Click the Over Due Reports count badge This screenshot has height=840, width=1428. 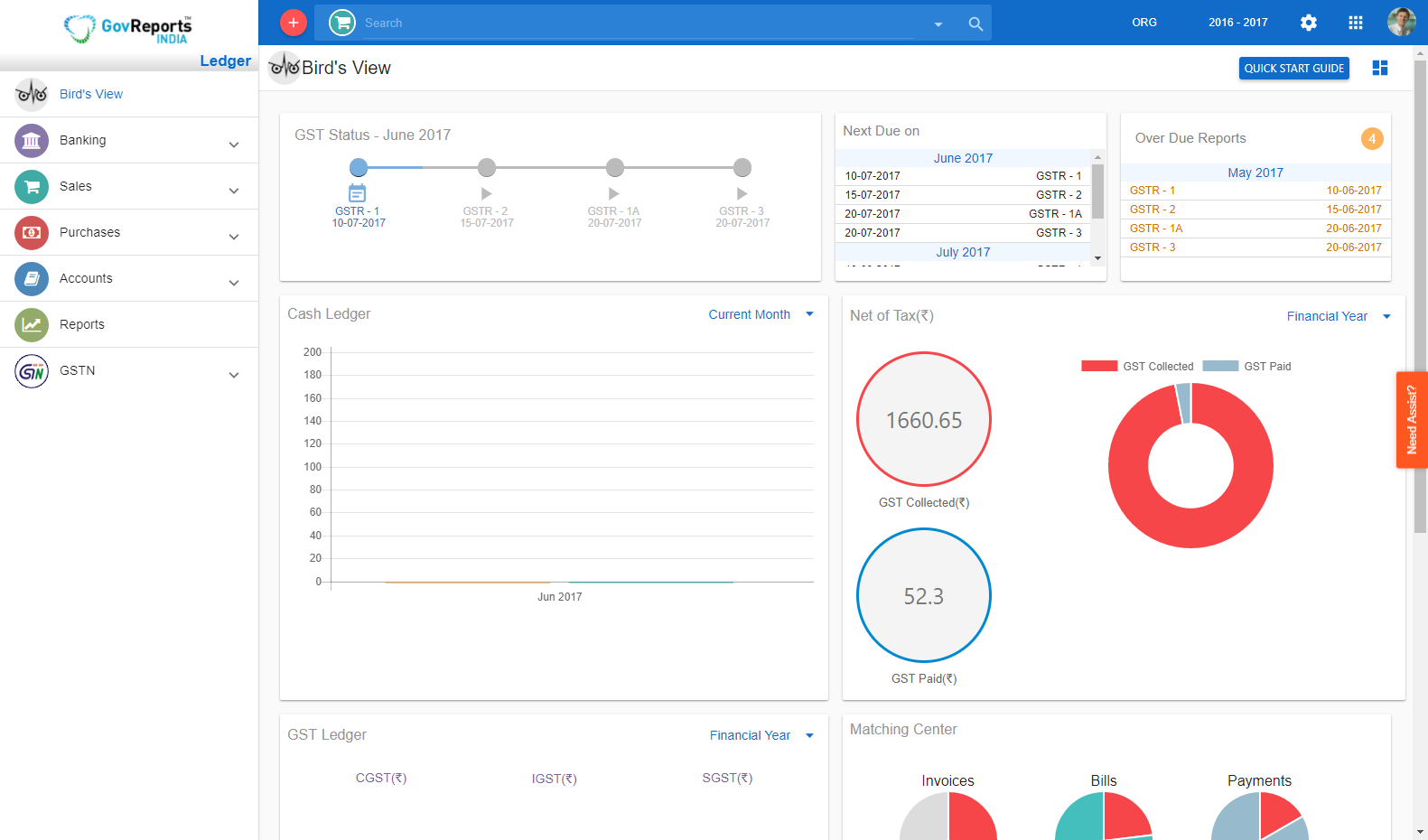coord(1372,138)
